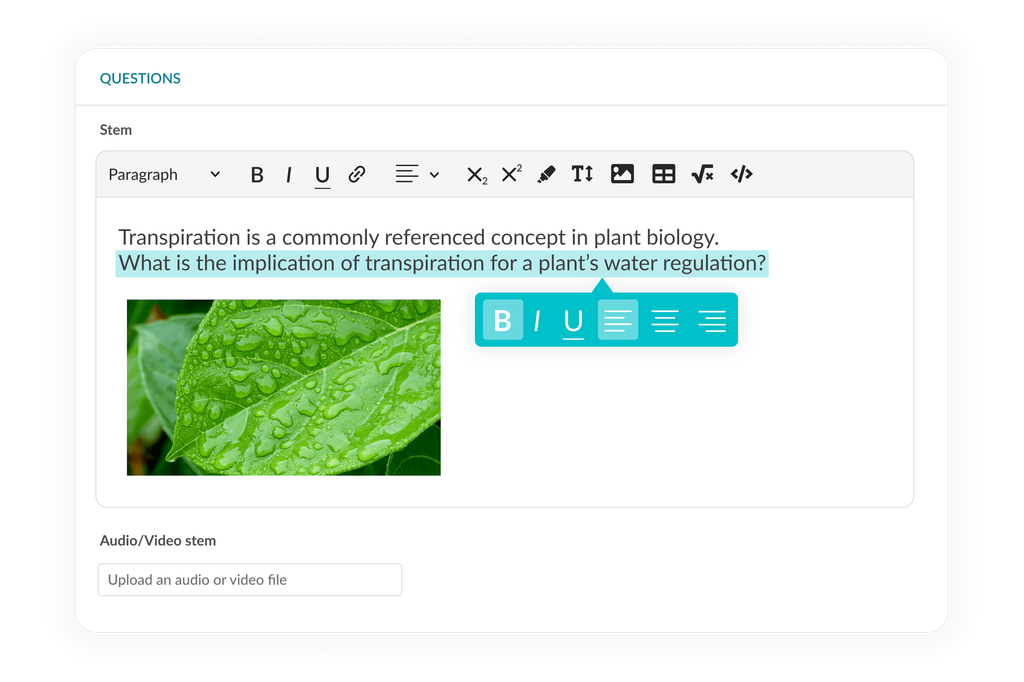Select the text highlighter tool
Viewport: 1024px width, 682px height.
tap(546, 175)
